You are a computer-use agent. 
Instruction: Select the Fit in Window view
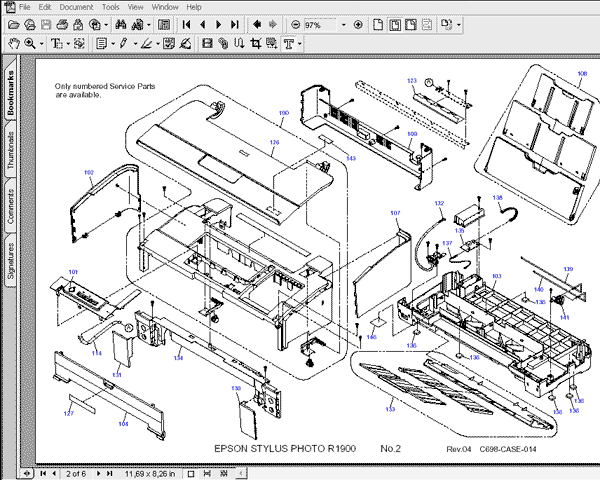pyautogui.click(x=395, y=25)
